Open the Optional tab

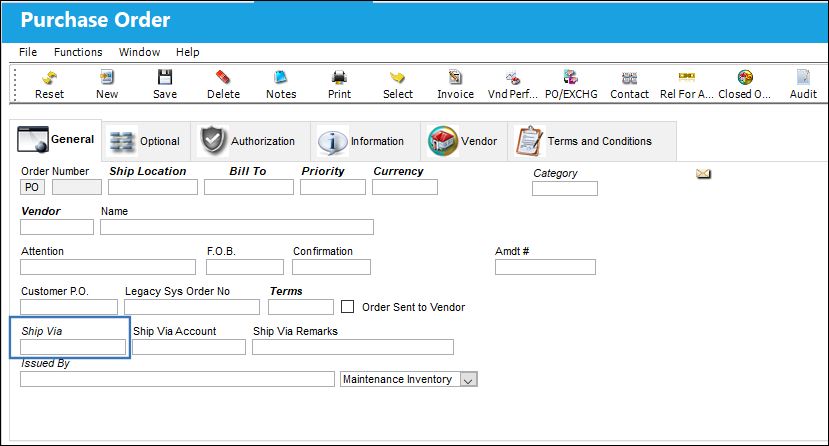pyautogui.click(x=145, y=141)
